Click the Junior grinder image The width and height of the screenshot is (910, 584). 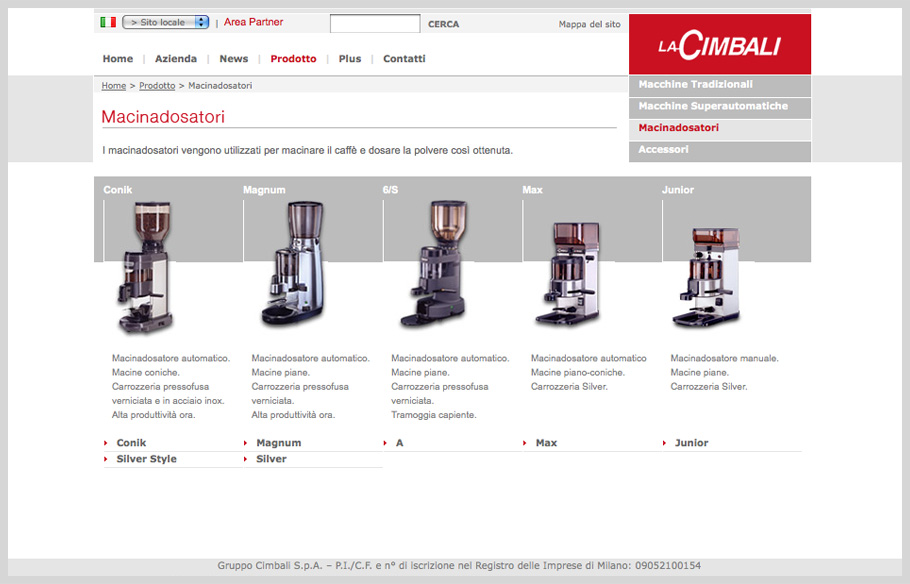707,277
